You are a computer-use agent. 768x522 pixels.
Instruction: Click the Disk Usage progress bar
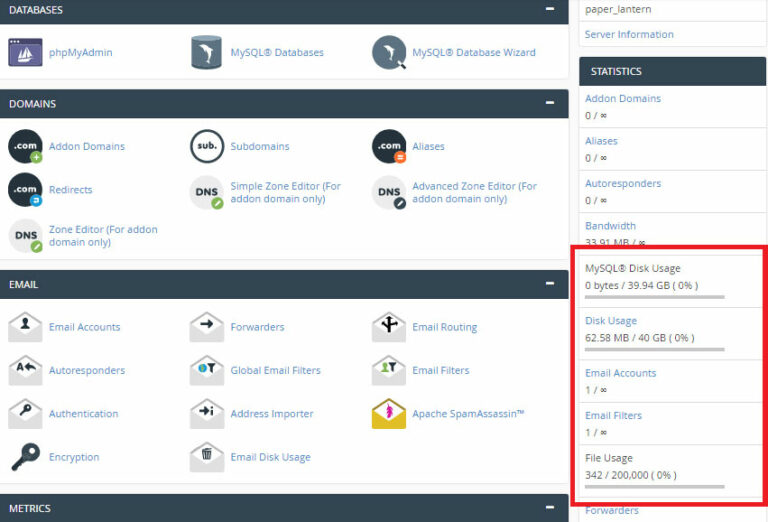pos(654,349)
